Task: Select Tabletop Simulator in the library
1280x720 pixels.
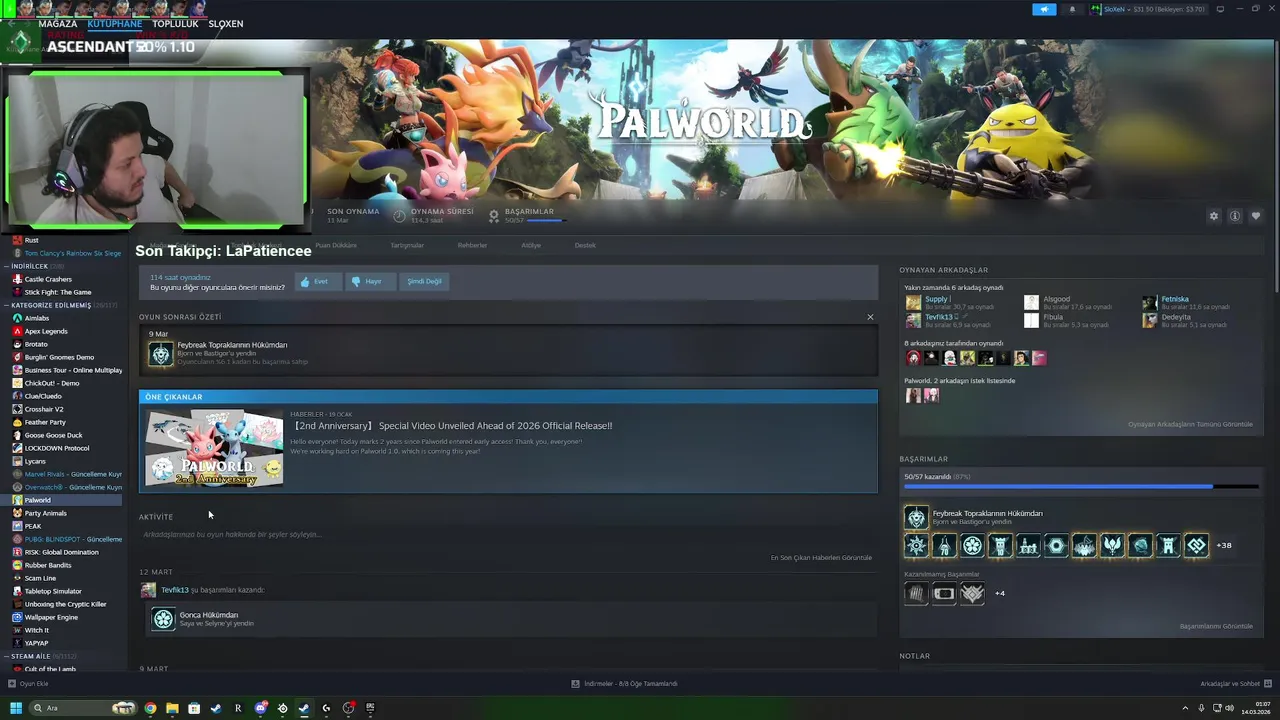Action: [x=53, y=591]
